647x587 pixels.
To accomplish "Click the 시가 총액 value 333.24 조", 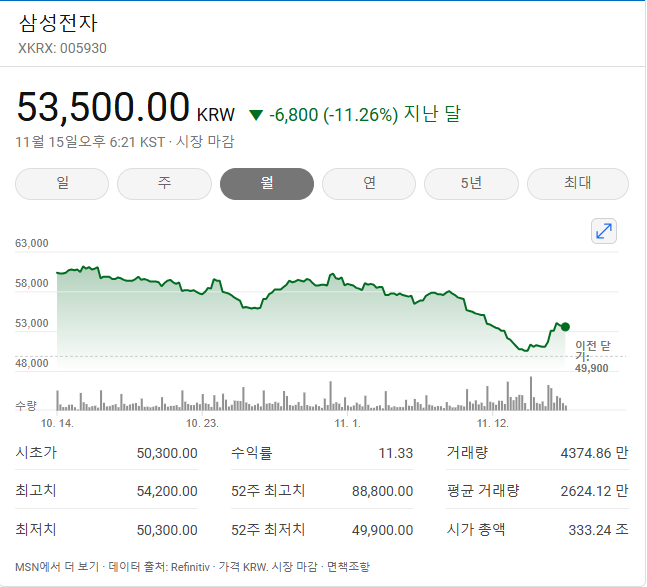I will click(598, 530).
